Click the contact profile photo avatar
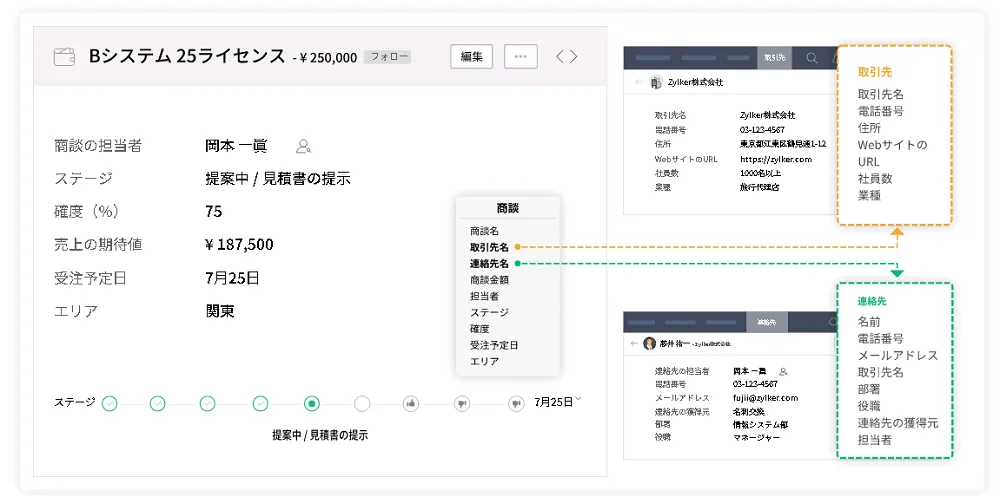The width and height of the screenshot is (1000, 500). pyautogui.click(x=650, y=343)
